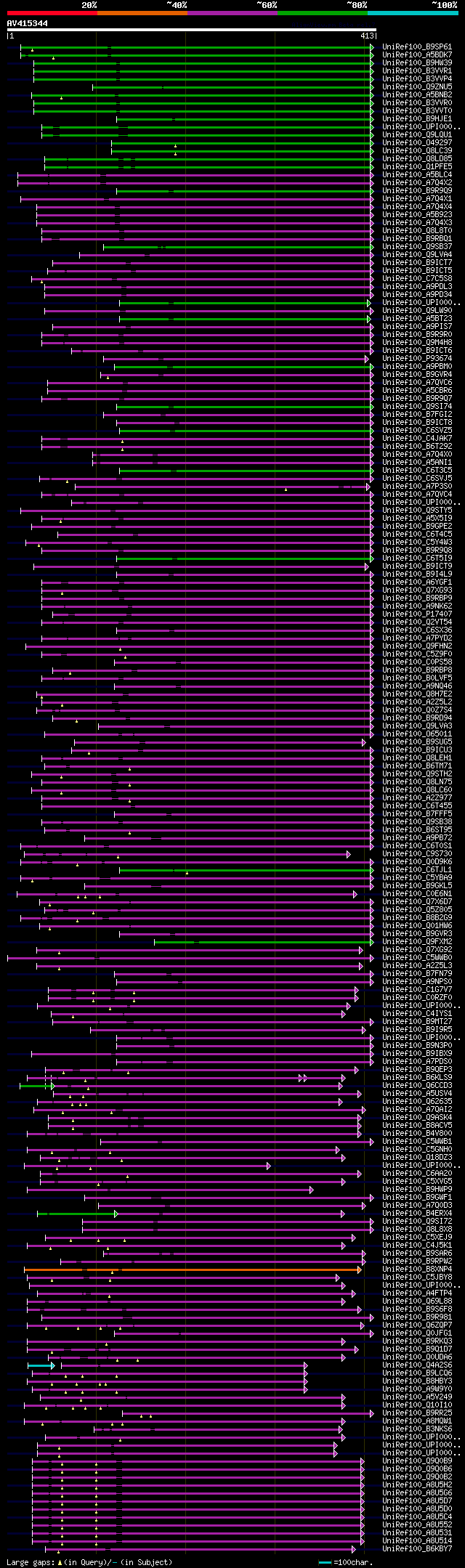The height and width of the screenshot is (1568, 465).
Task: Click the single orange alignment bar
Action: pos(193,1270)
